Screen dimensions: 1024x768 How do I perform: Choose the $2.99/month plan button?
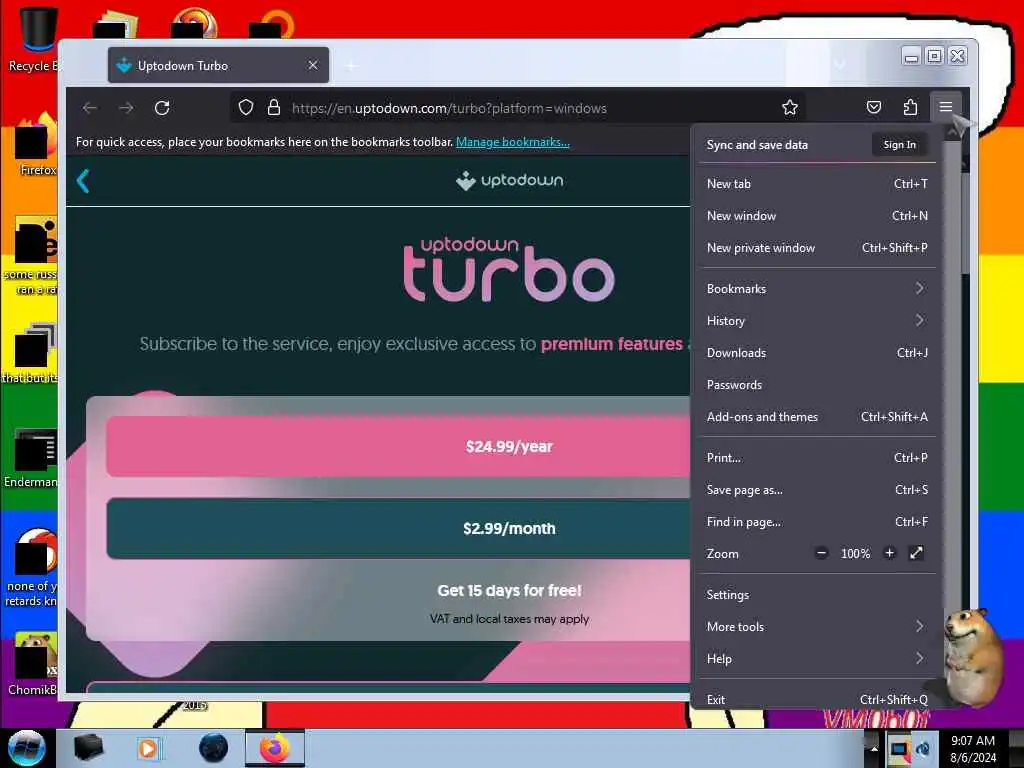(x=398, y=528)
